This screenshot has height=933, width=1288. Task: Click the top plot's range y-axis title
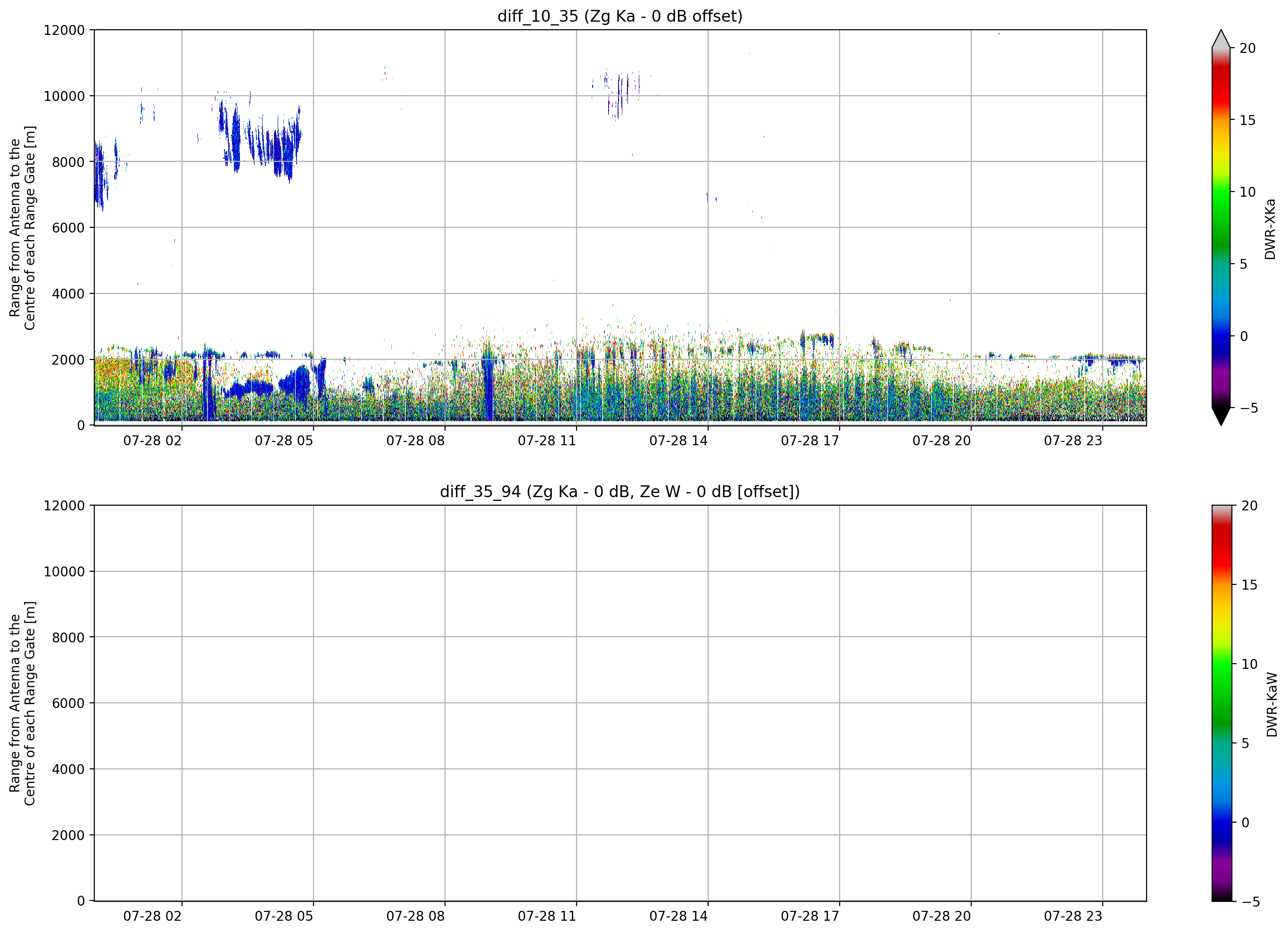point(22,228)
